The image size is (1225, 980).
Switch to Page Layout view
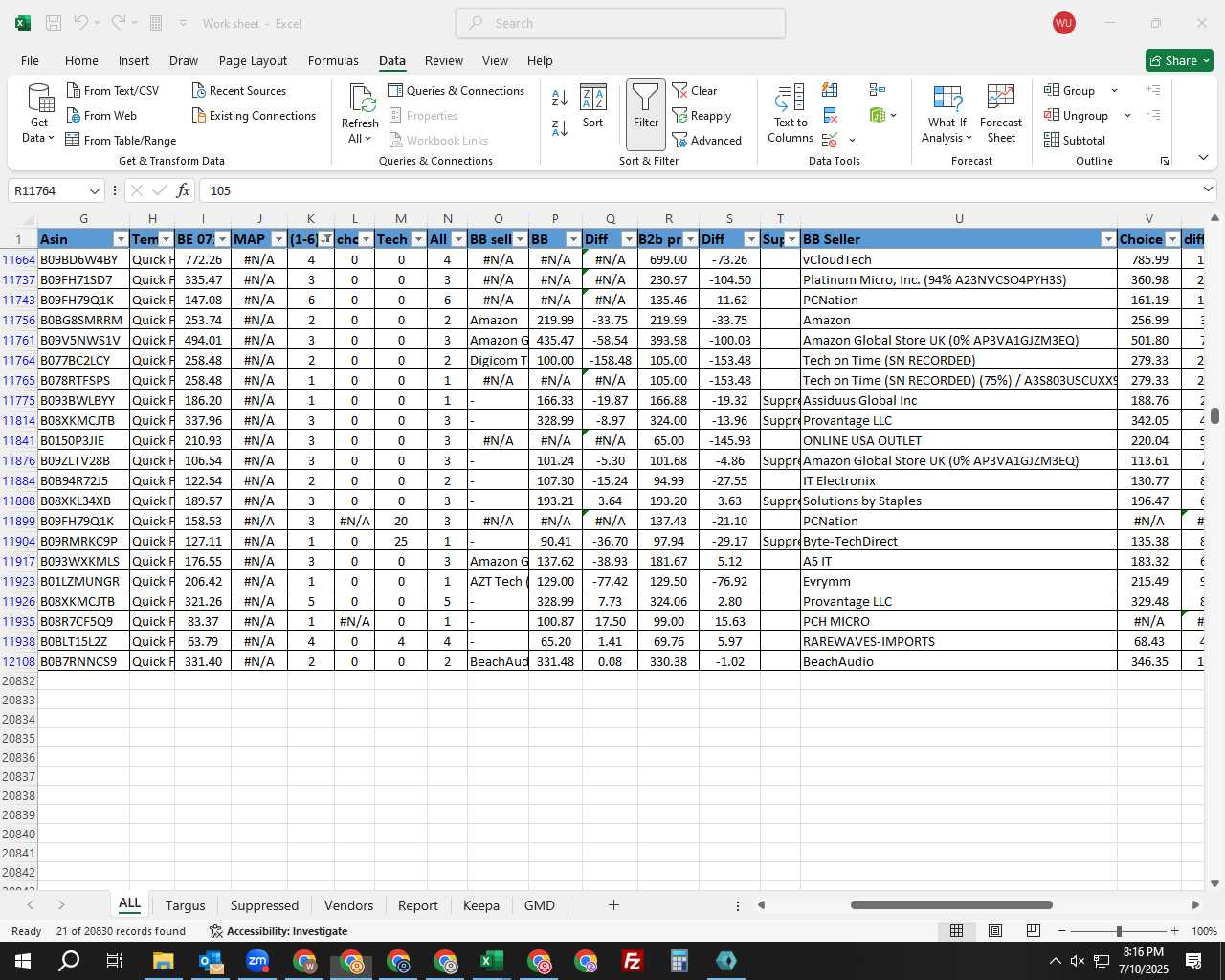[994, 931]
